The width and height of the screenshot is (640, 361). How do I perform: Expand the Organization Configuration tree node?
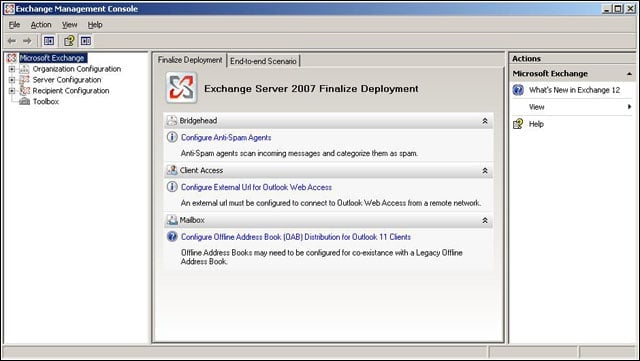pyautogui.click(x=12, y=69)
